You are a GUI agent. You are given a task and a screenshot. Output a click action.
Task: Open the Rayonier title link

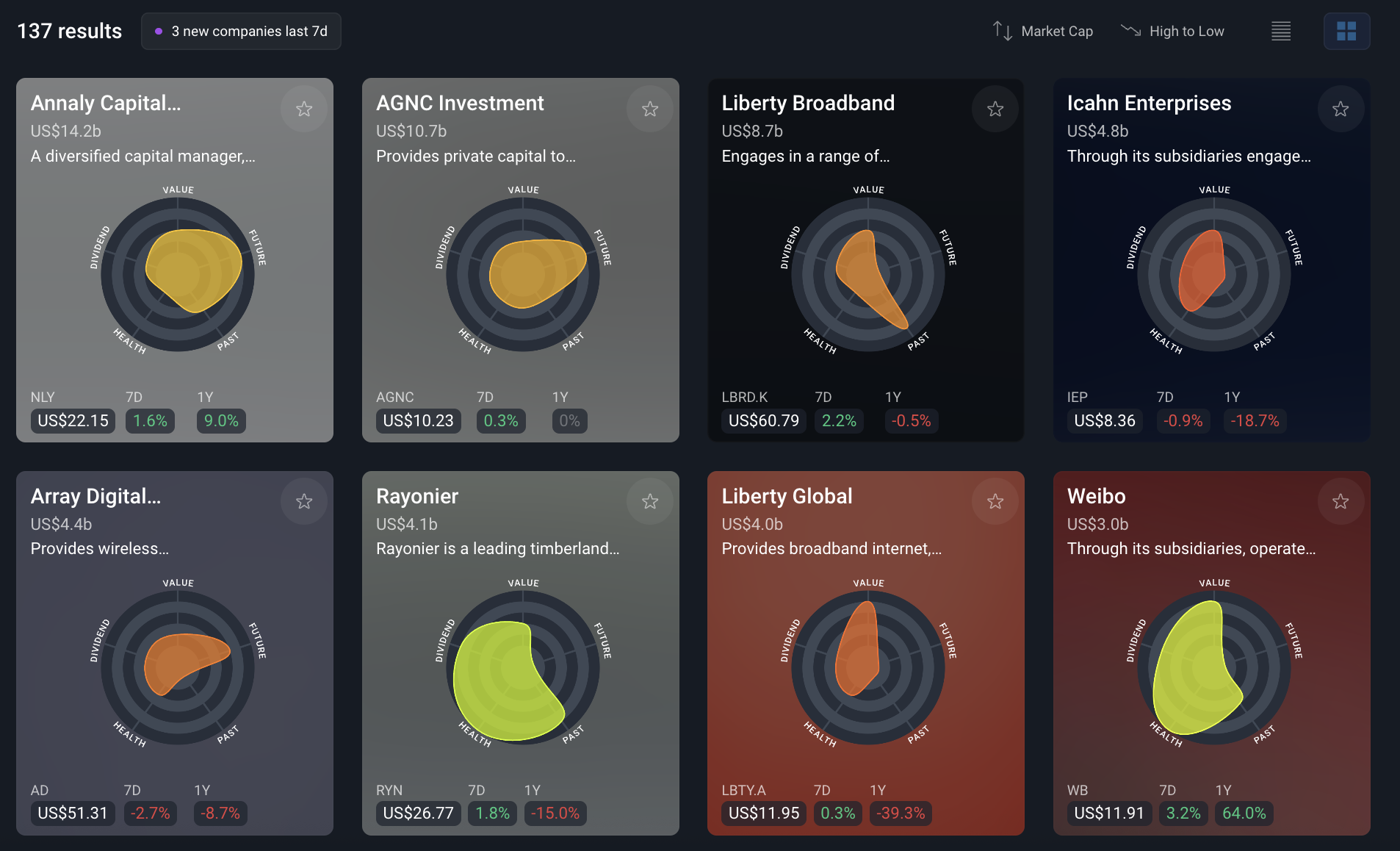click(417, 496)
